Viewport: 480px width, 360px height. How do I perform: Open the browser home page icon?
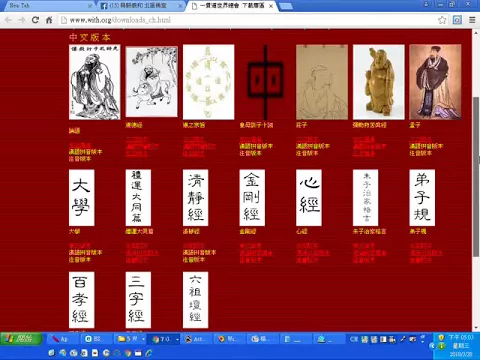click(x=49, y=20)
